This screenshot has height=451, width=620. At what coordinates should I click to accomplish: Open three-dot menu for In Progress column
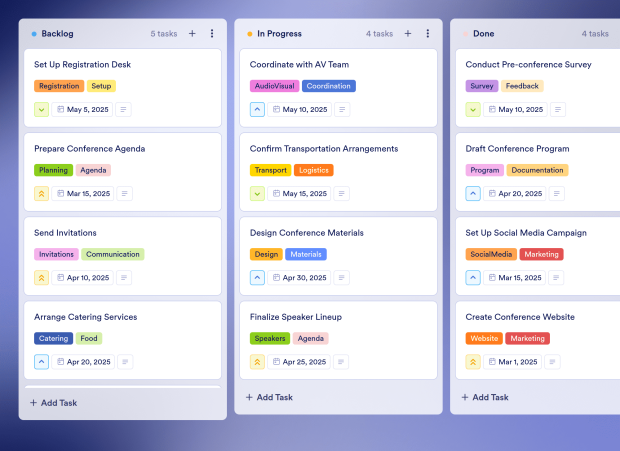(x=428, y=34)
